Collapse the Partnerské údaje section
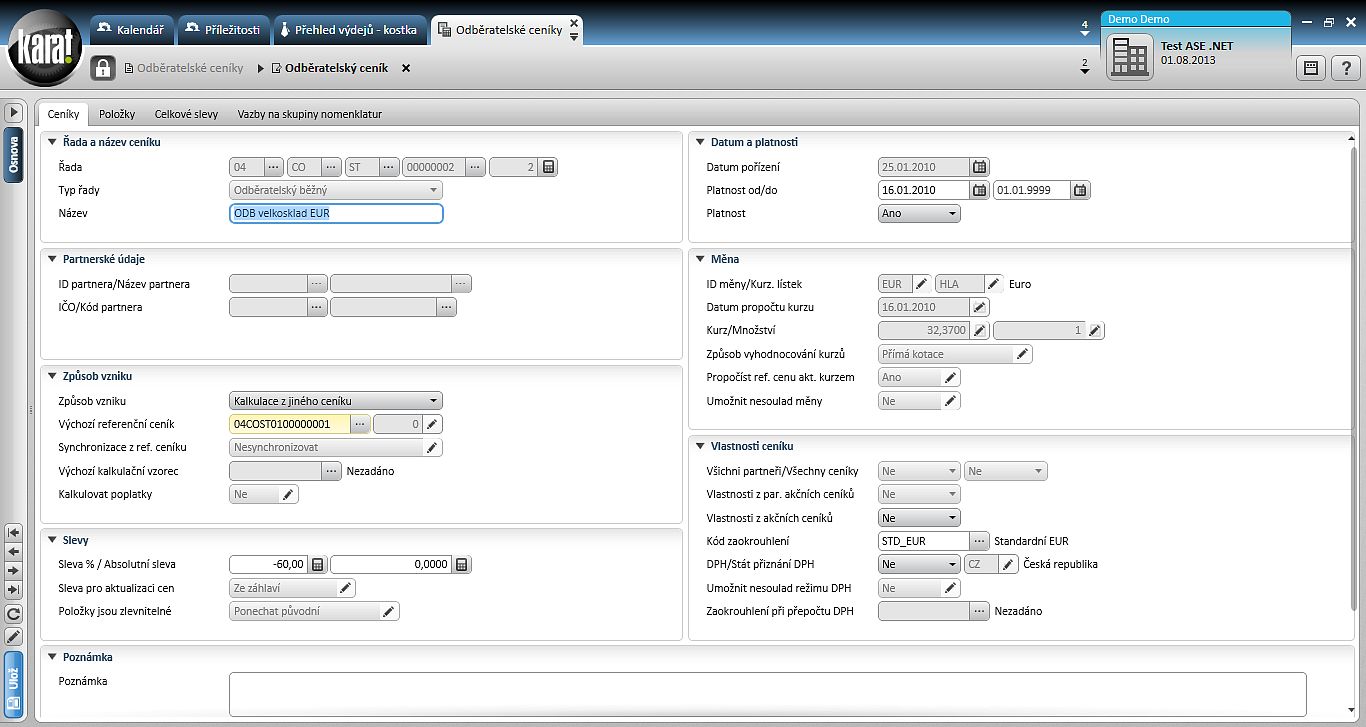The width and height of the screenshot is (1366, 727). pyautogui.click(x=52, y=259)
